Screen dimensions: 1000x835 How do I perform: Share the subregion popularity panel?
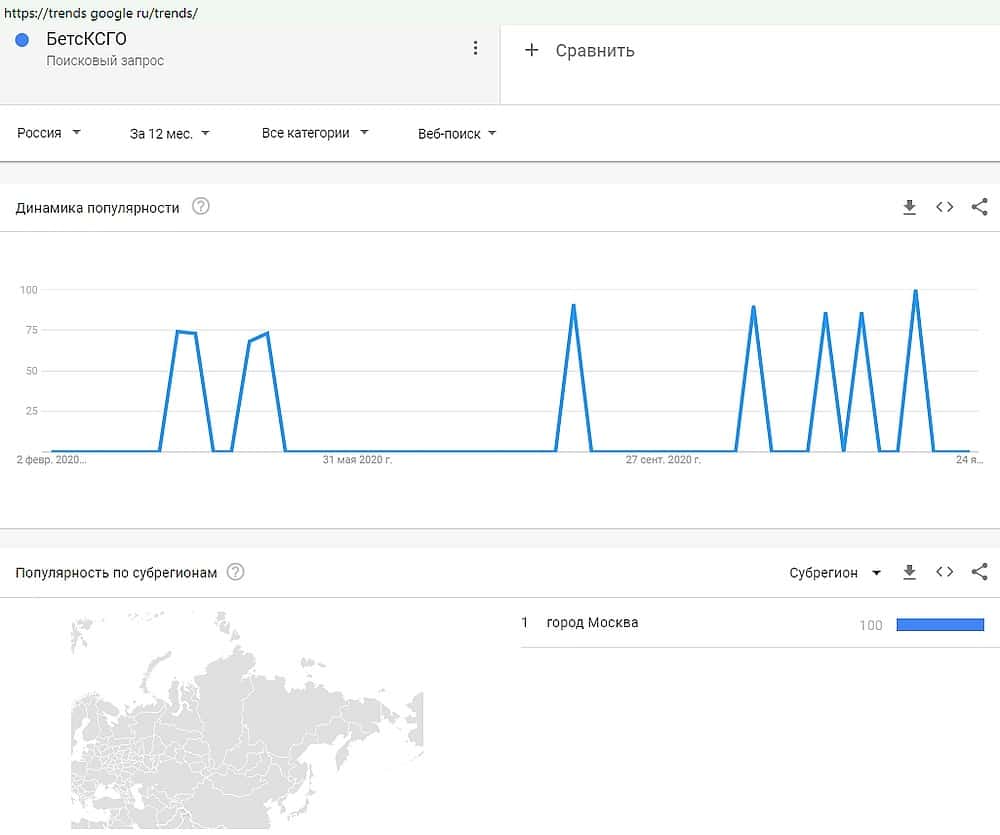pyautogui.click(x=979, y=572)
